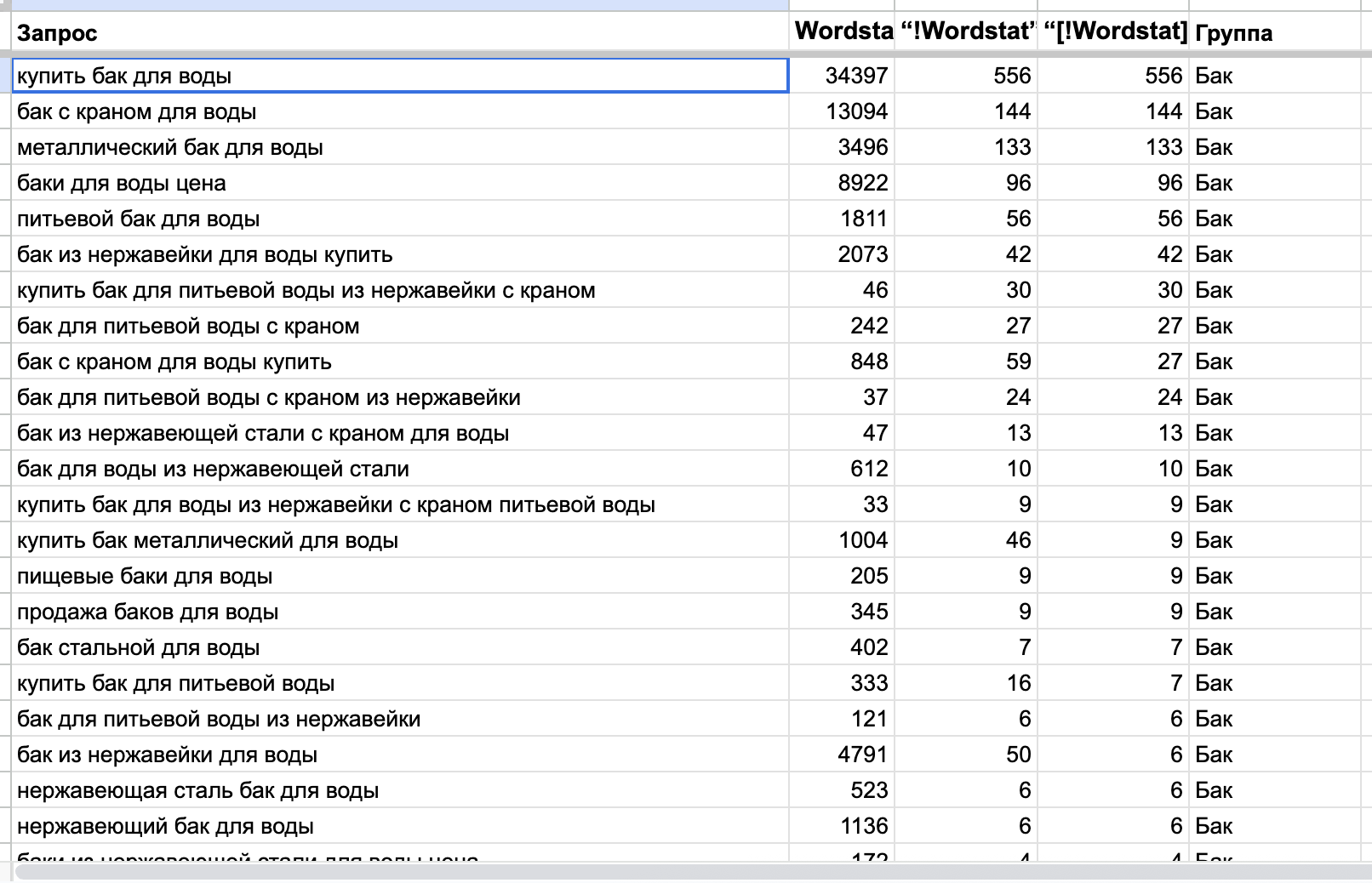Select the Wordstat value 2073
Image resolution: width=1372 pixels, height=883 pixels.
[x=842, y=254]
